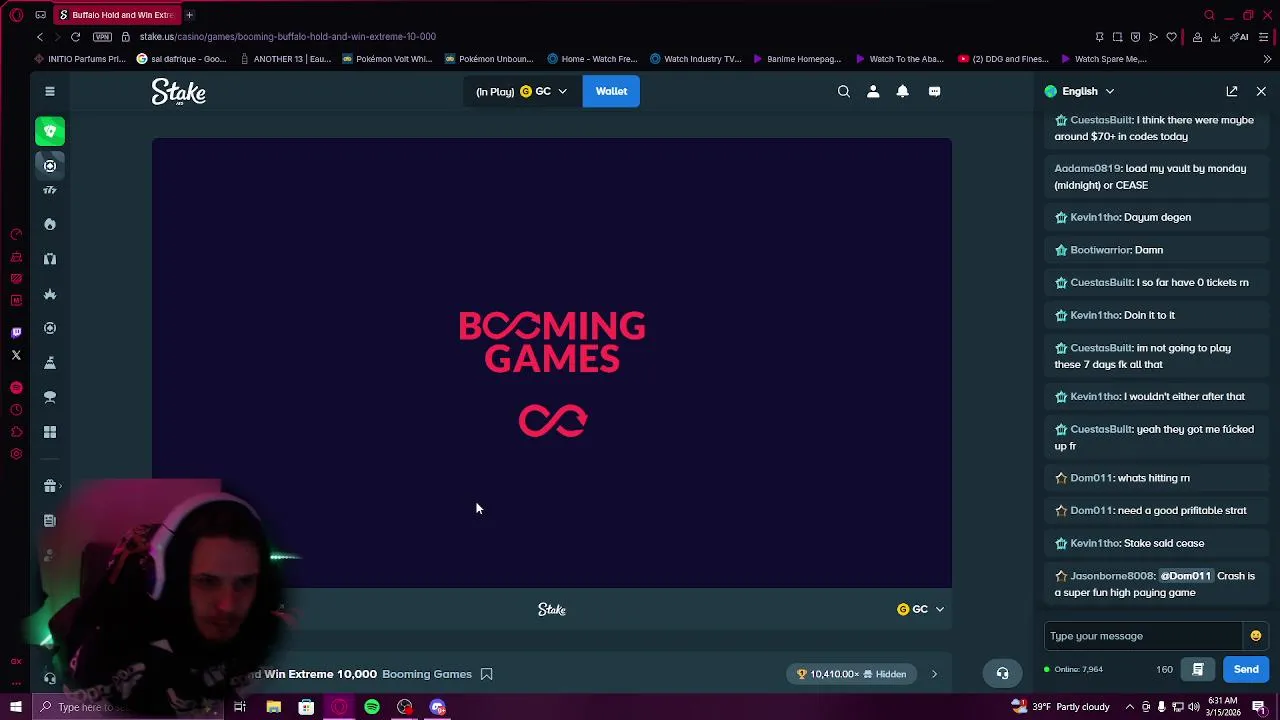Click into the Type your message field
Image resolution: width=1280 pixels, height=720 pixels.
click(1143, 636)
